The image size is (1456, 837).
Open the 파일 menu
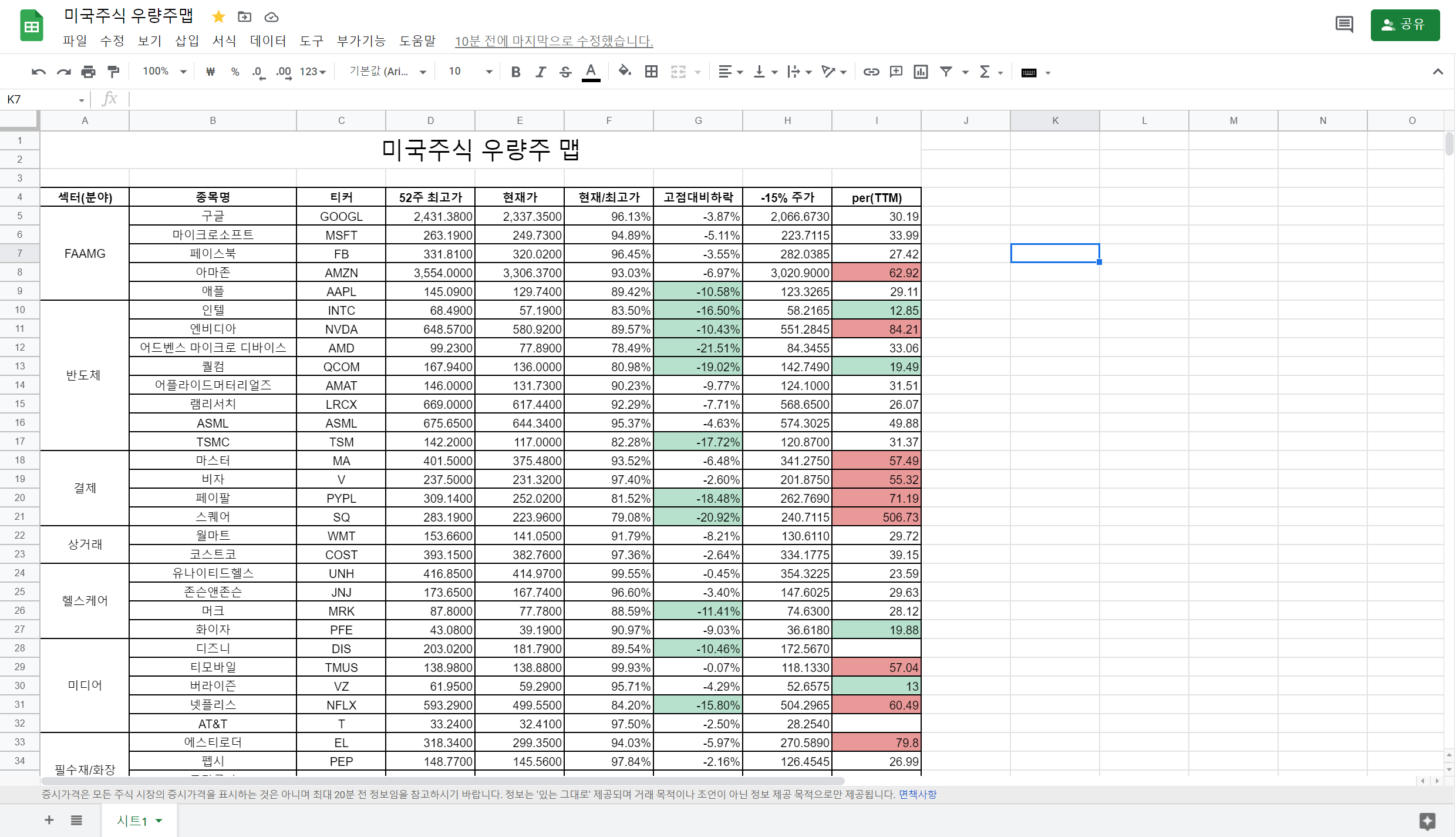click(x=75, y=41)
